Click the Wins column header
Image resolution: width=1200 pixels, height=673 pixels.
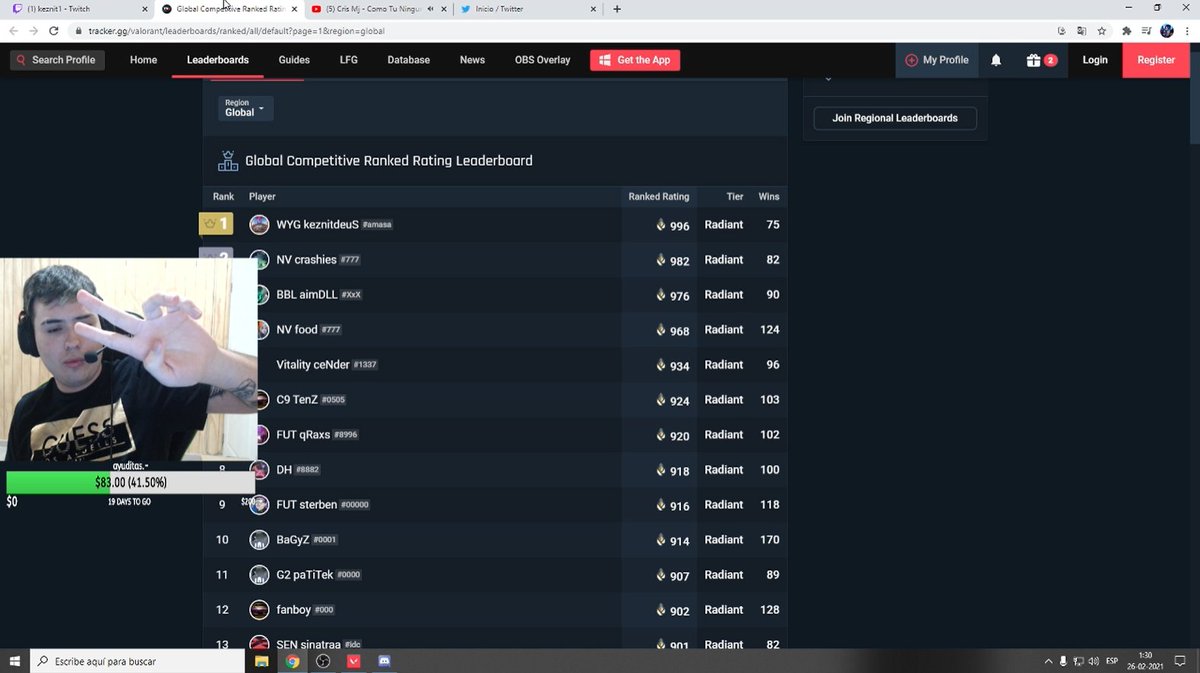pyautogui.click(x=768, y=197)
